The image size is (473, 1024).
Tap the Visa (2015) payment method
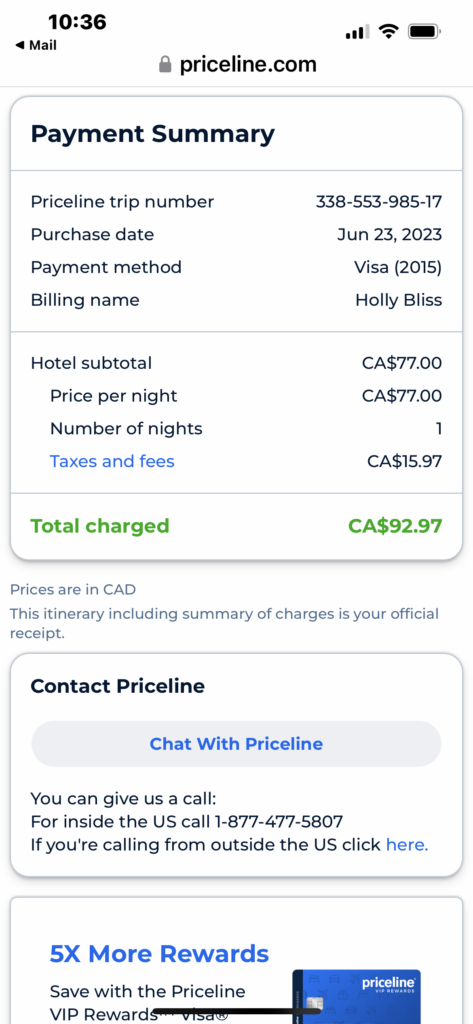(x=398, y=267)
